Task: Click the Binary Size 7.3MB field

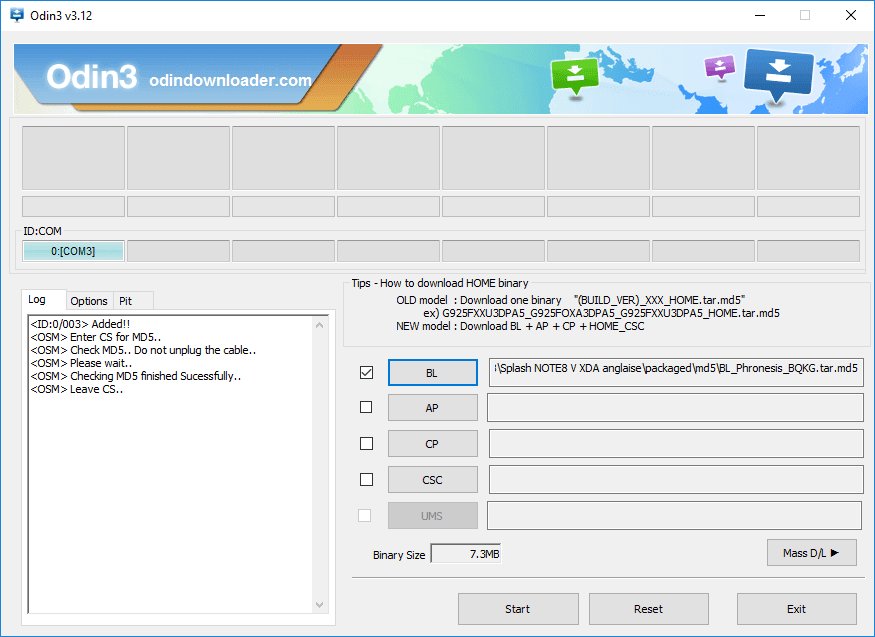Action: [x=466, y=554]
